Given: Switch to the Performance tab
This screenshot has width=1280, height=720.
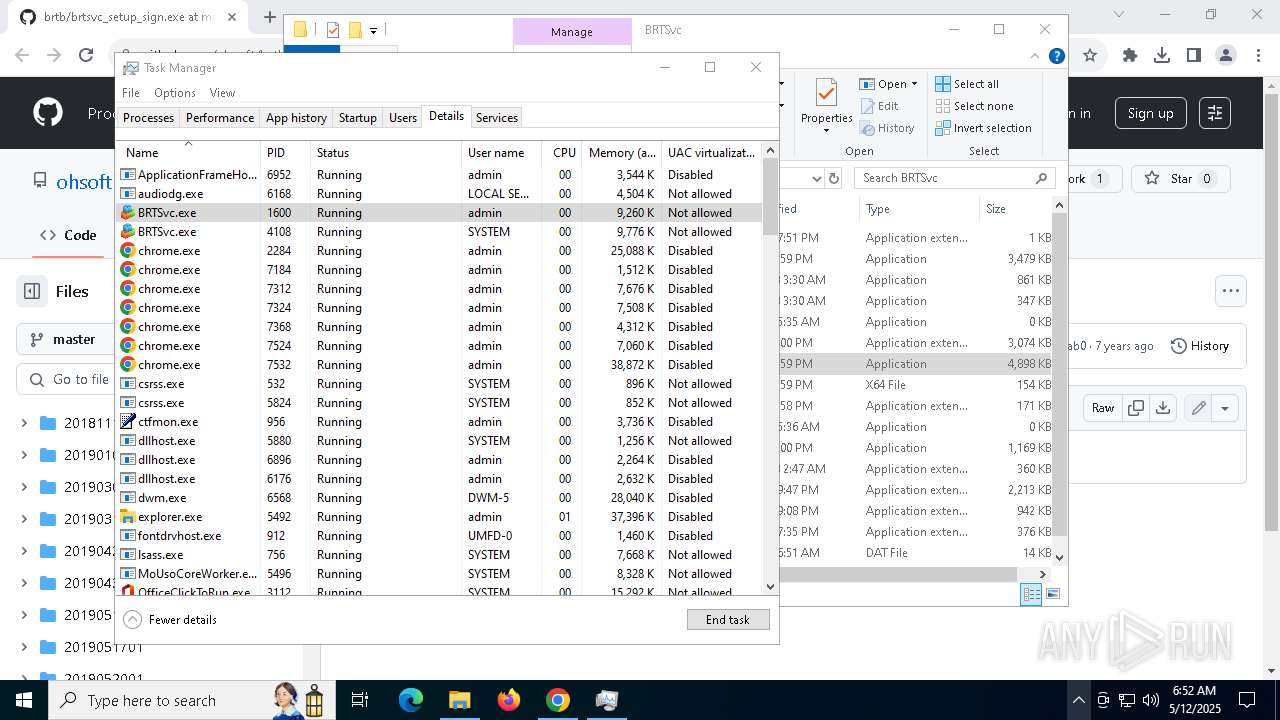Looking at the screenshot, I should [x=220, y=117].
